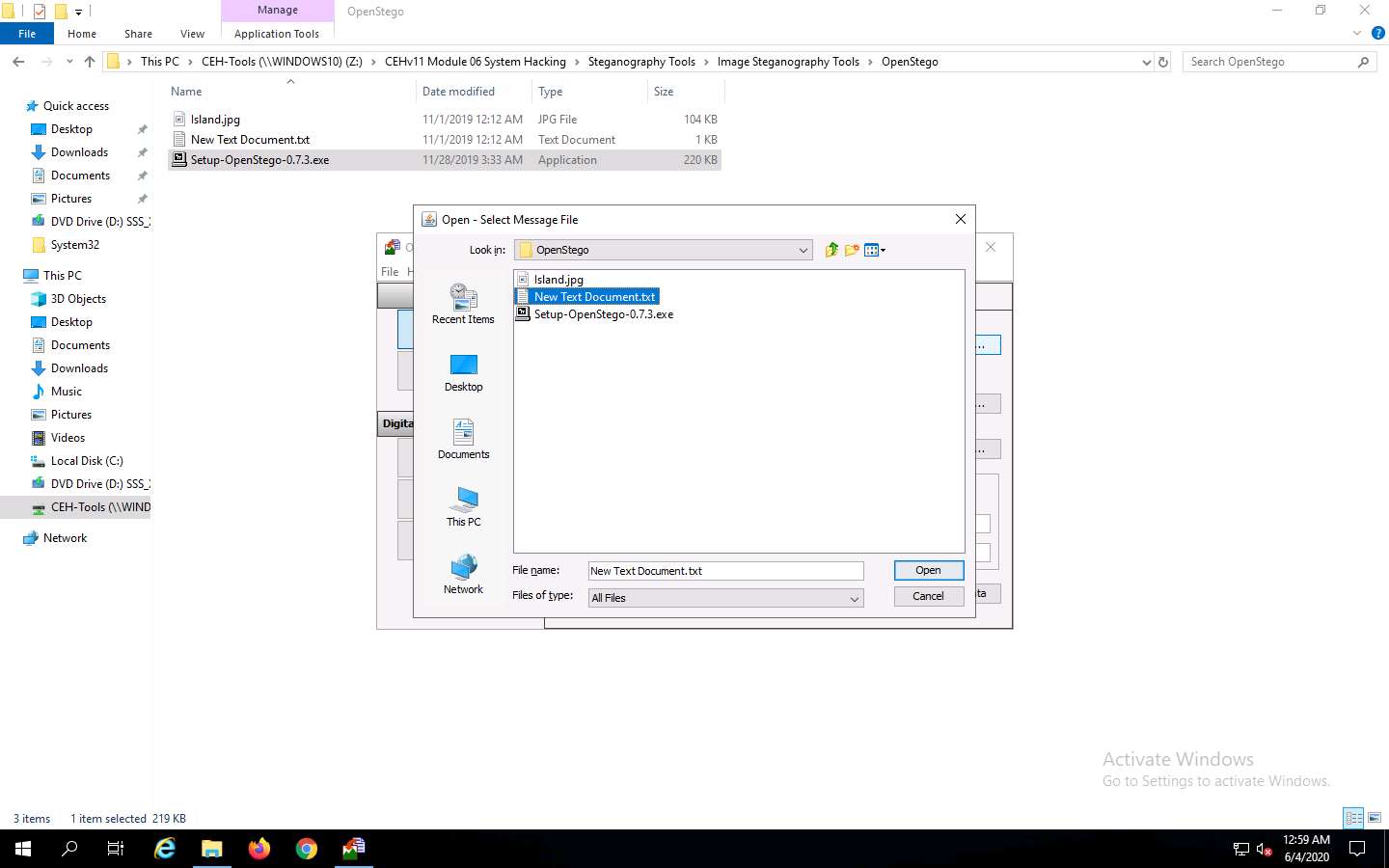The image size is (1389, 868).
Task: Open the Home ribbon tab
Action: pos(82,34)
